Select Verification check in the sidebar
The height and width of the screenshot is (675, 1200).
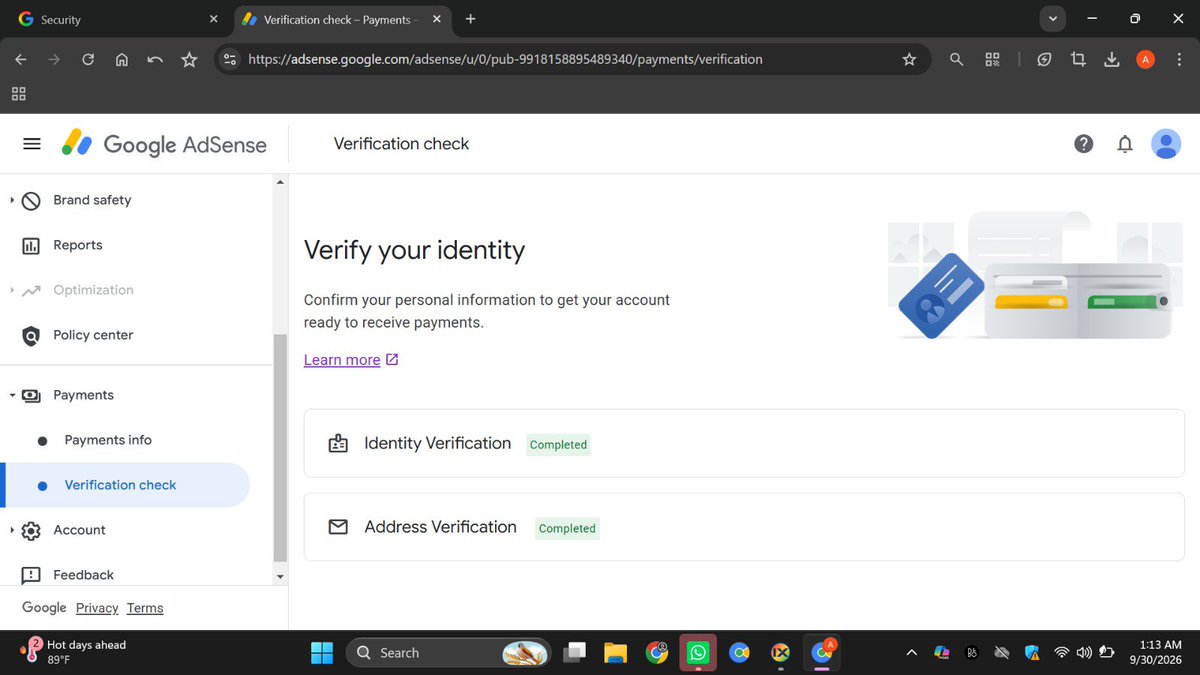click(127, 485)
